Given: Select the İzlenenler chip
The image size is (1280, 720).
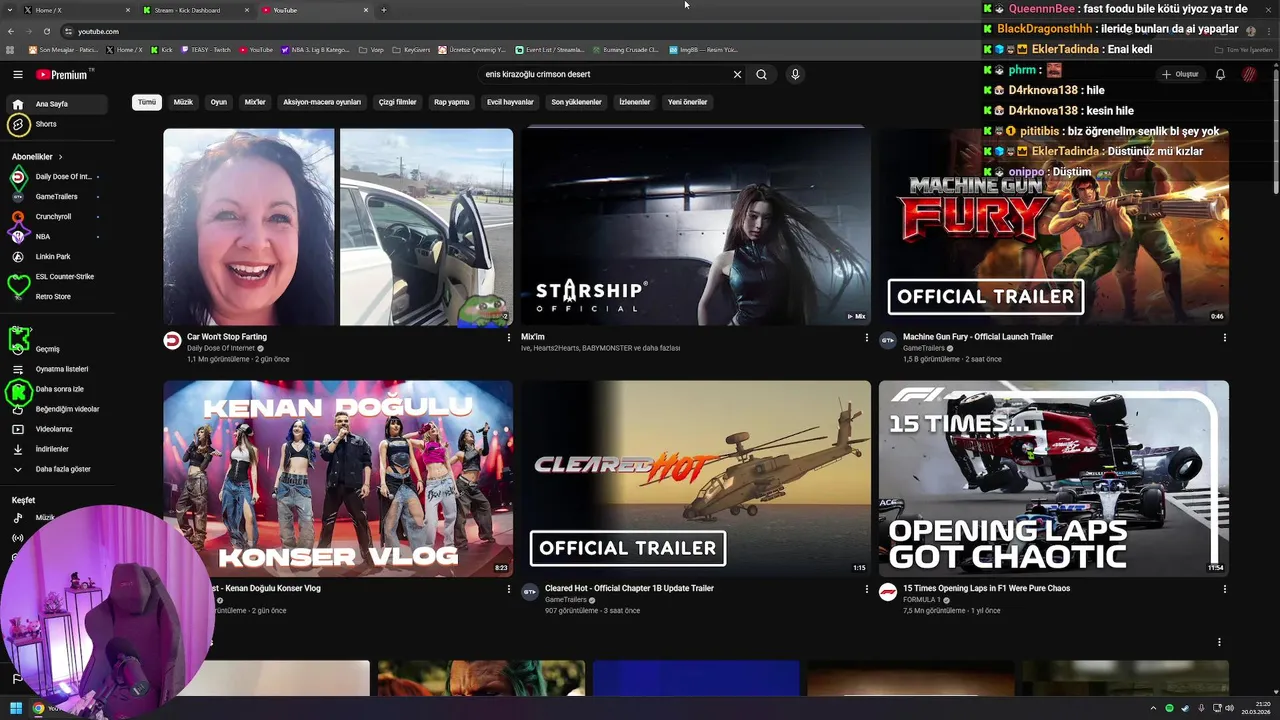Looking at the screenshot, I should 635,102.
